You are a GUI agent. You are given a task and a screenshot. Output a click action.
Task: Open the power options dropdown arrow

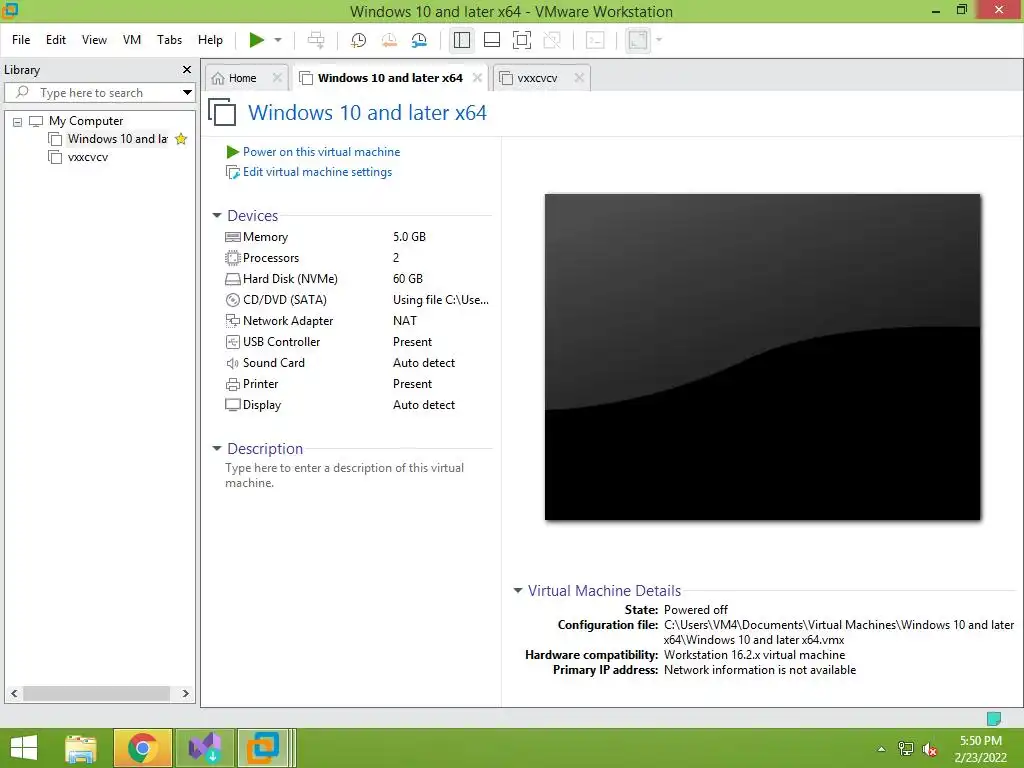278,40
